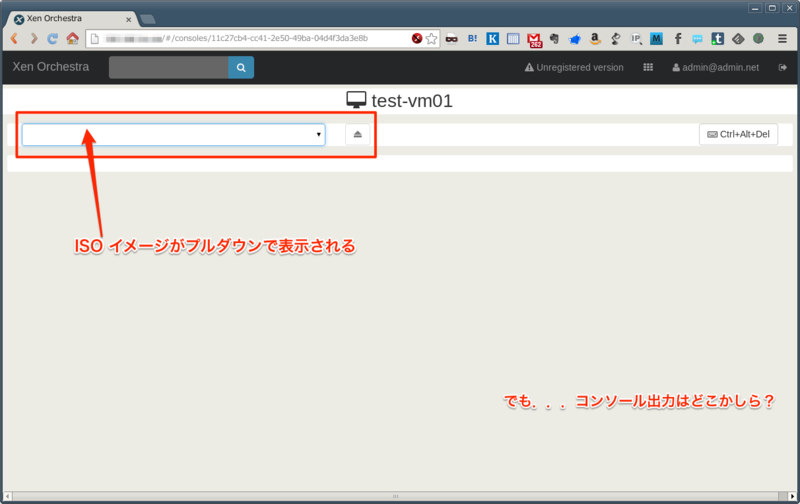Click the test-vm01 console title
Viewport: 800px width, 504px height.
point(399,100)
